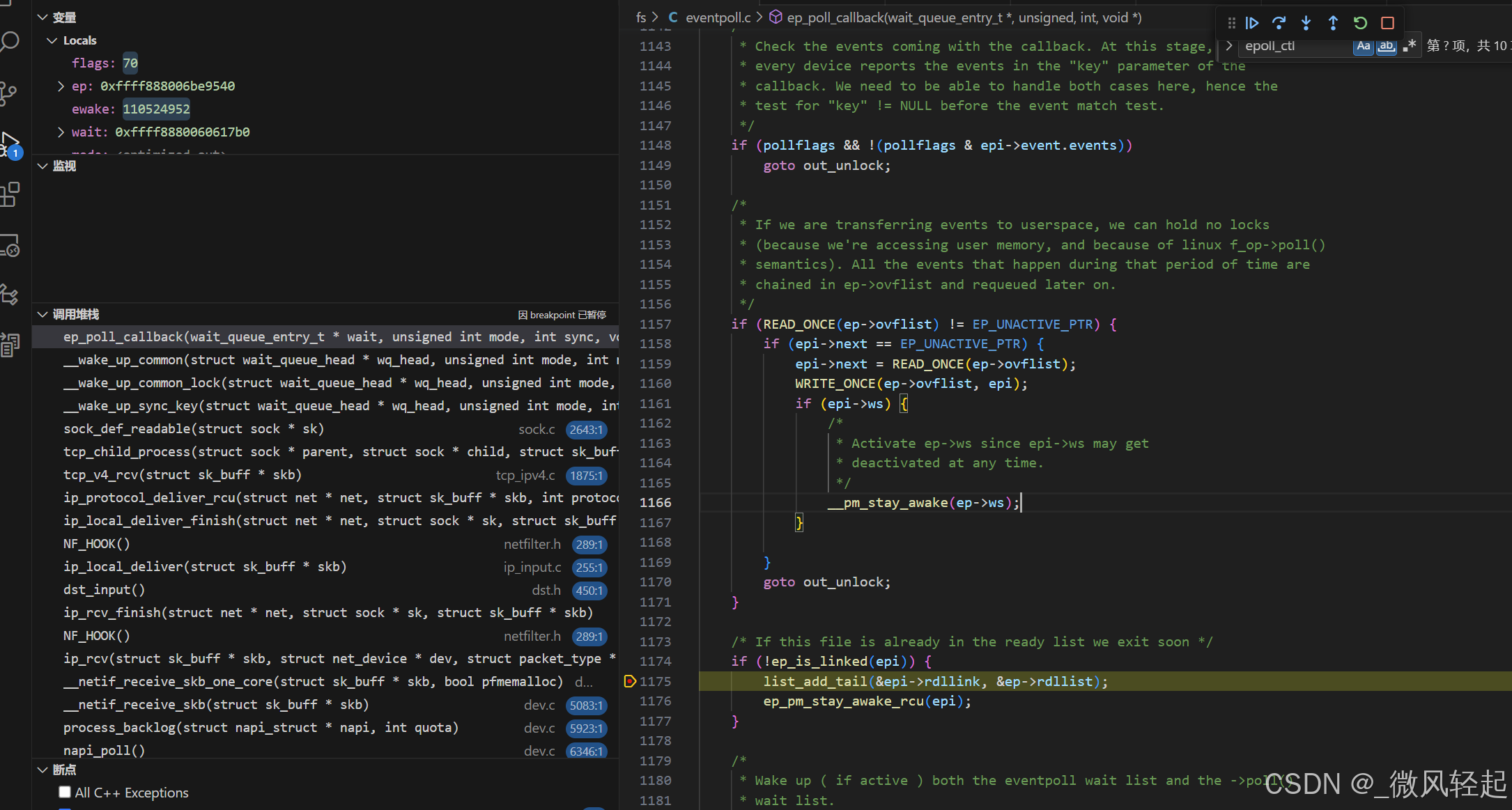The image size is (1512, 810).
Task: Collapse the 断点 breakpoints section
Action: coord(43,770)
